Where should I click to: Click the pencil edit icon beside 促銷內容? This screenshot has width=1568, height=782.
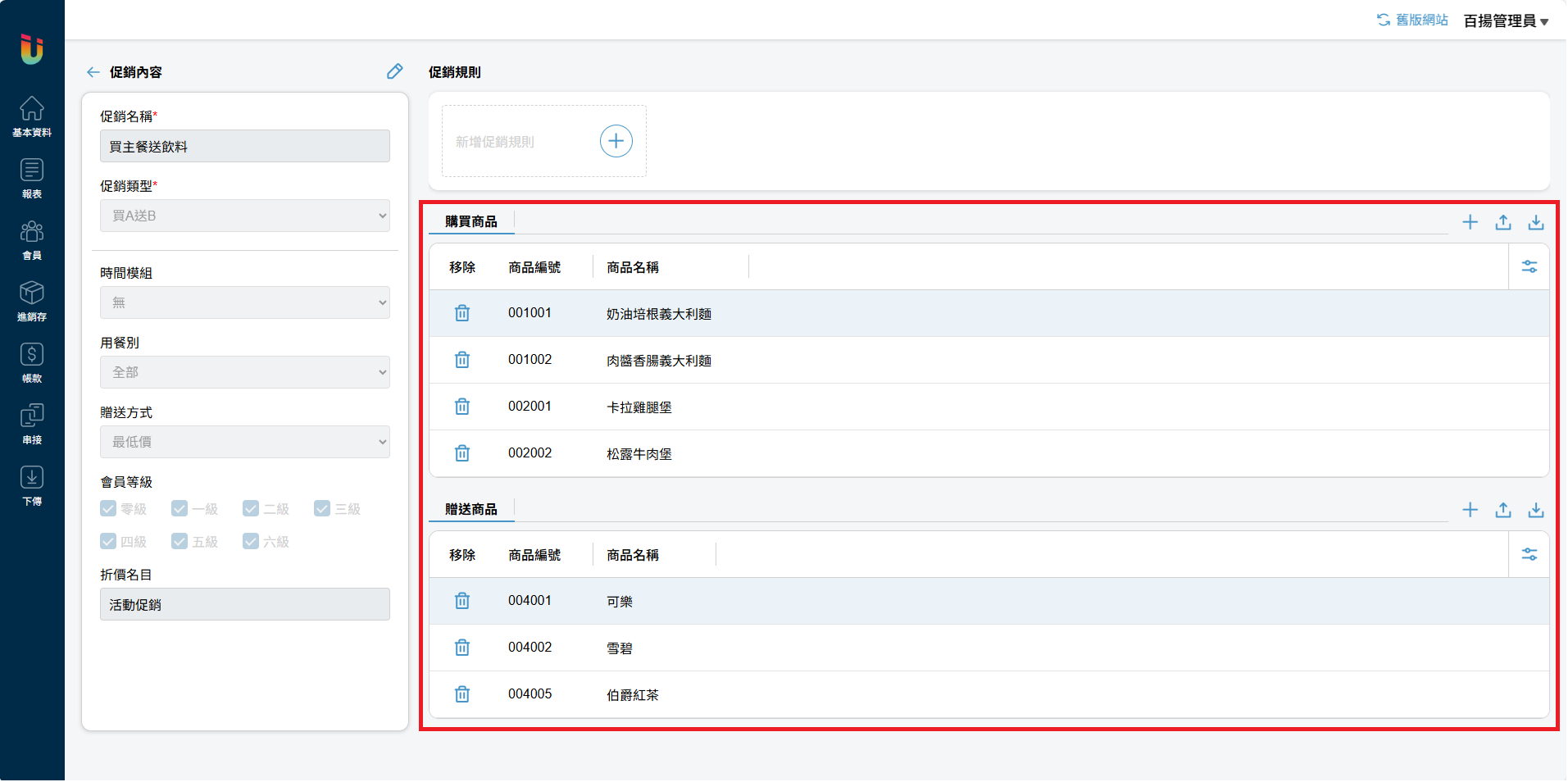pyautogui.click(x=394, y=72)
